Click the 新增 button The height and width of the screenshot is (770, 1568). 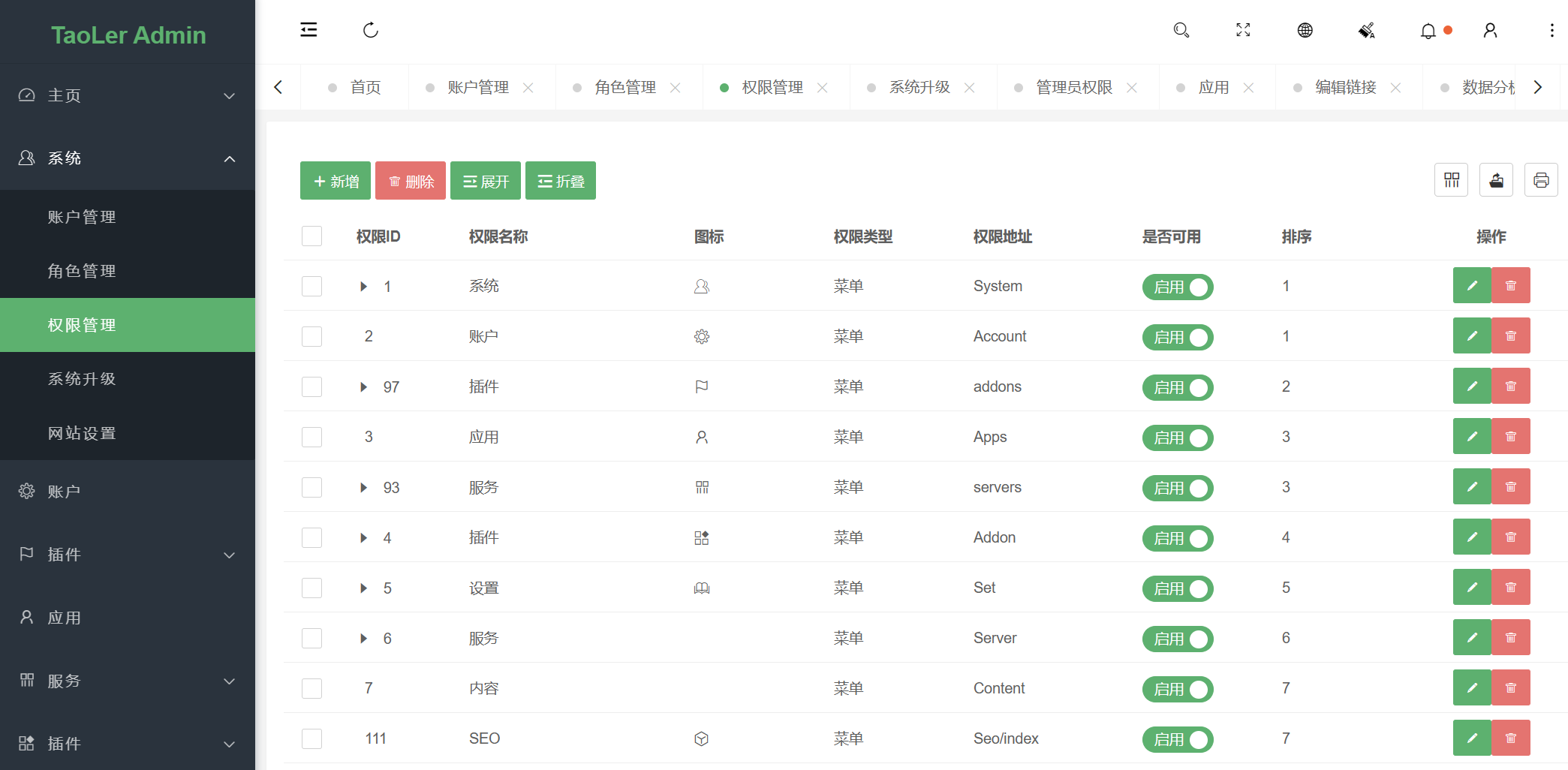[335, 180]
